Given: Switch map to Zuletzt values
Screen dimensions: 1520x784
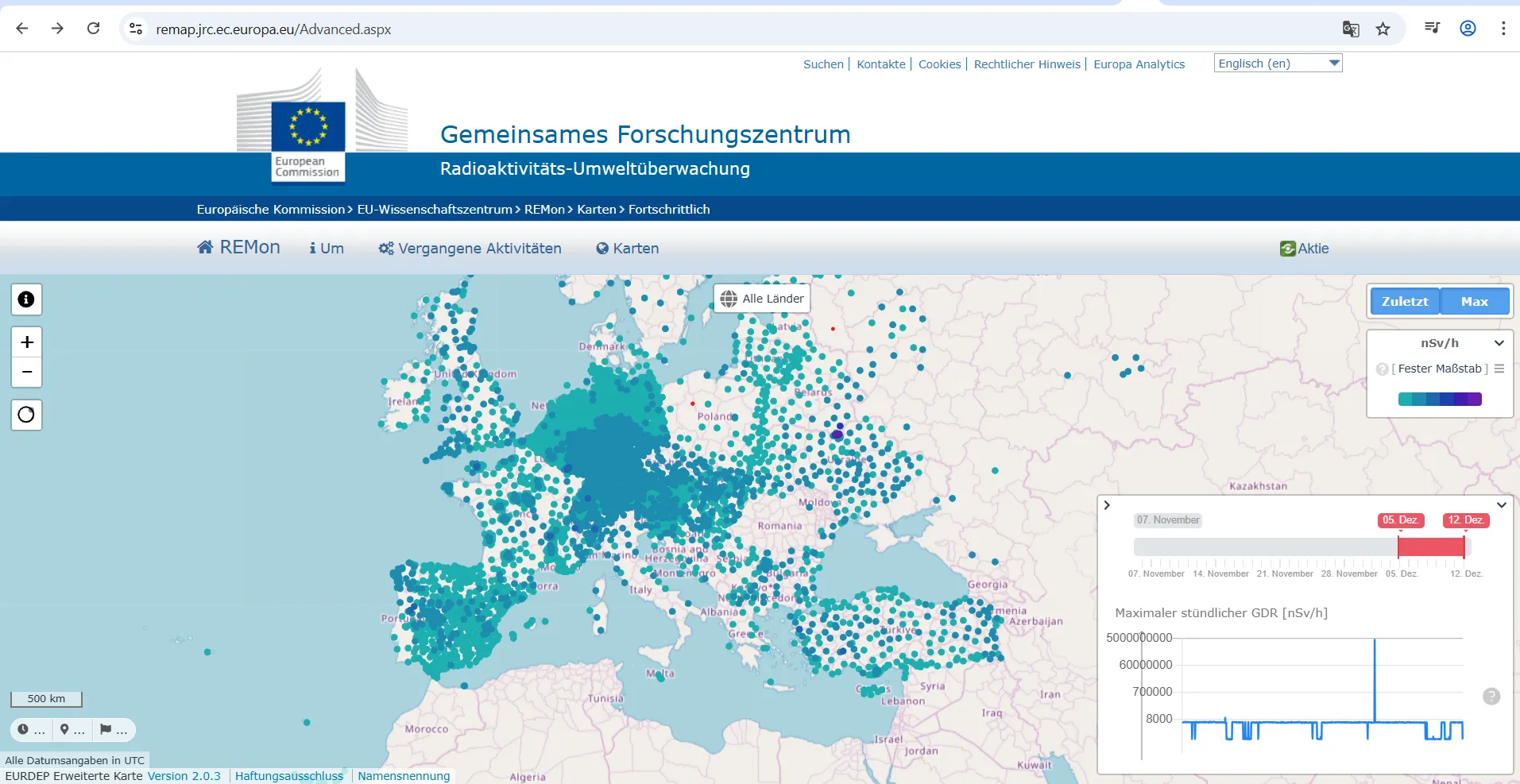Looking at the screenshot, I should 1404,302.
